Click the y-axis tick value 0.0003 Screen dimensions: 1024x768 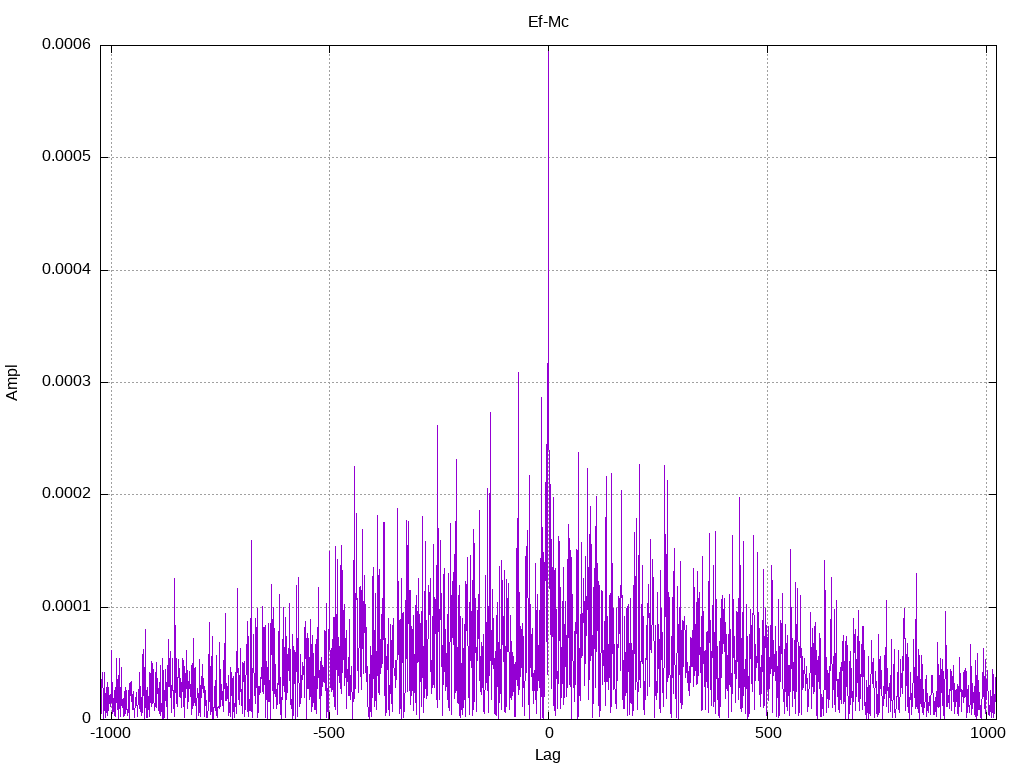[67, 381]
